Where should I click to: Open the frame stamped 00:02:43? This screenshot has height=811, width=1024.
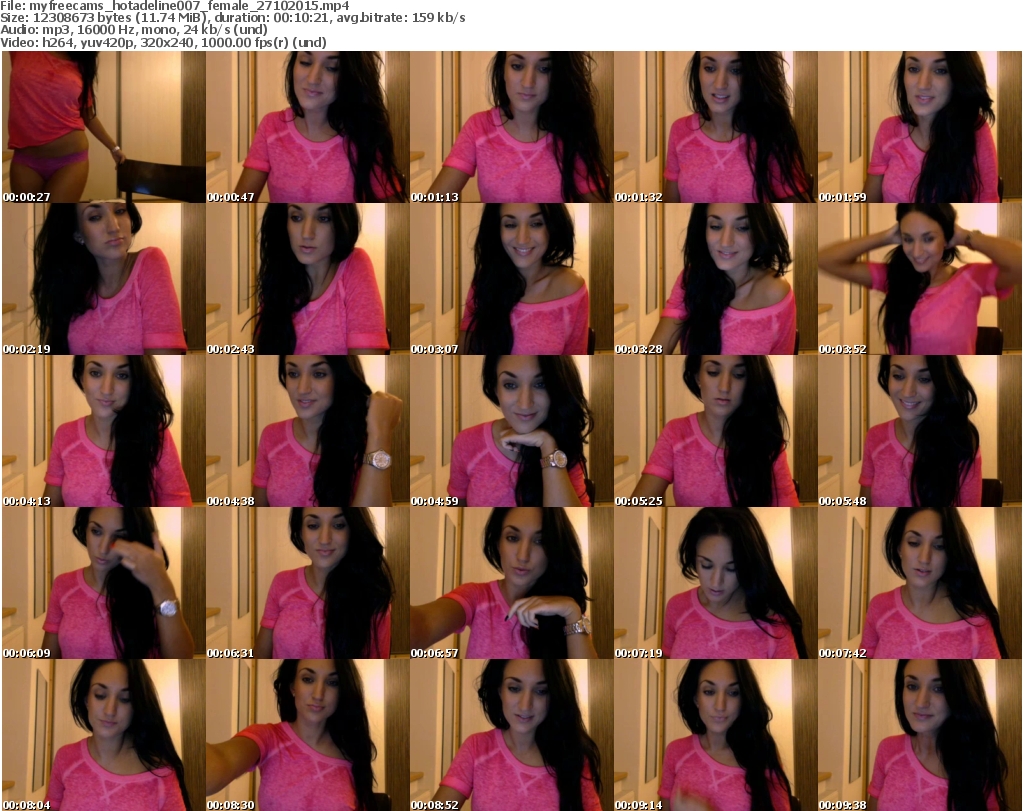tap(308, 279)
